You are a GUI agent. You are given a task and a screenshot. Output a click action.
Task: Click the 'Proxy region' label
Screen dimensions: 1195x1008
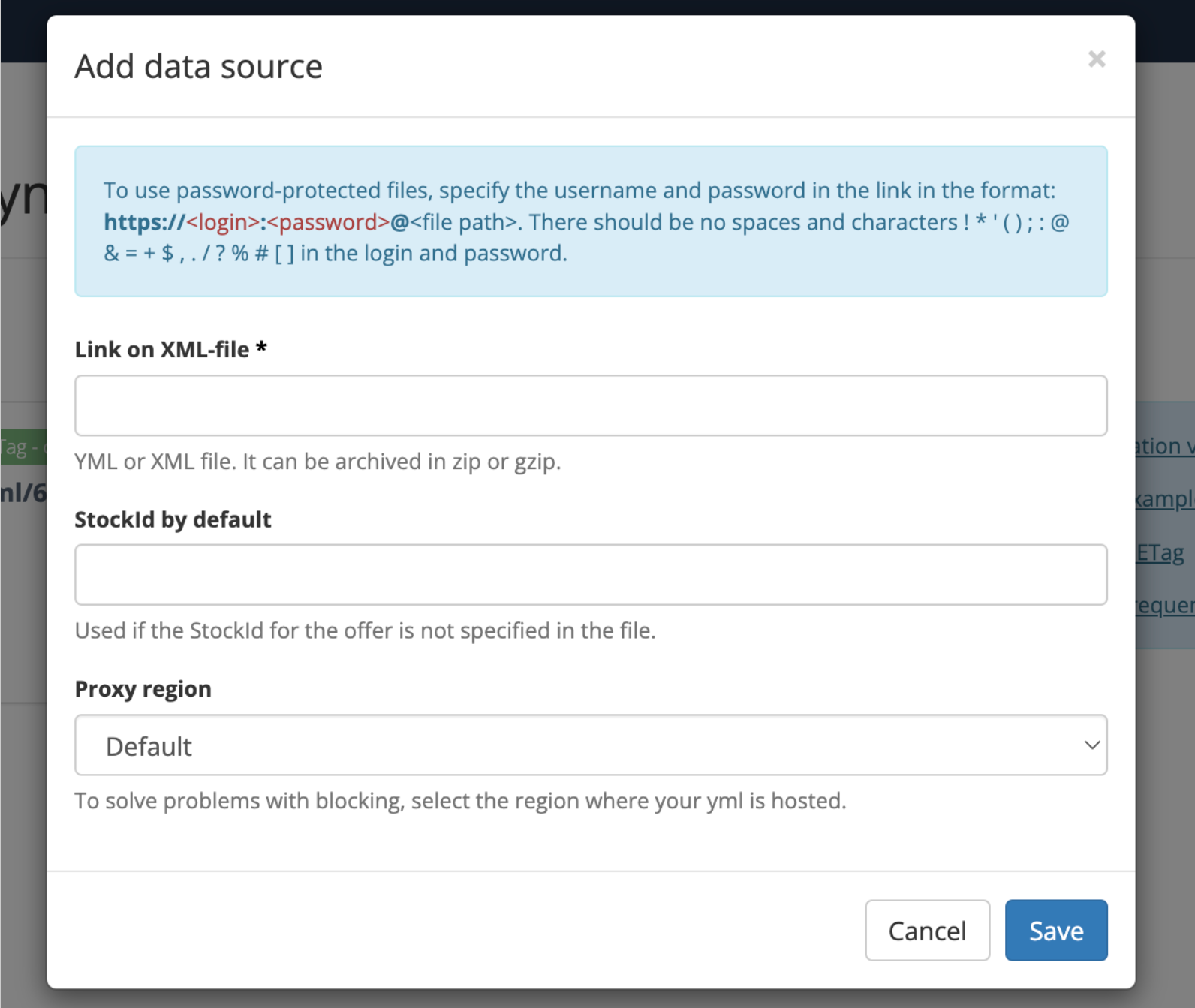click(143, 689)
